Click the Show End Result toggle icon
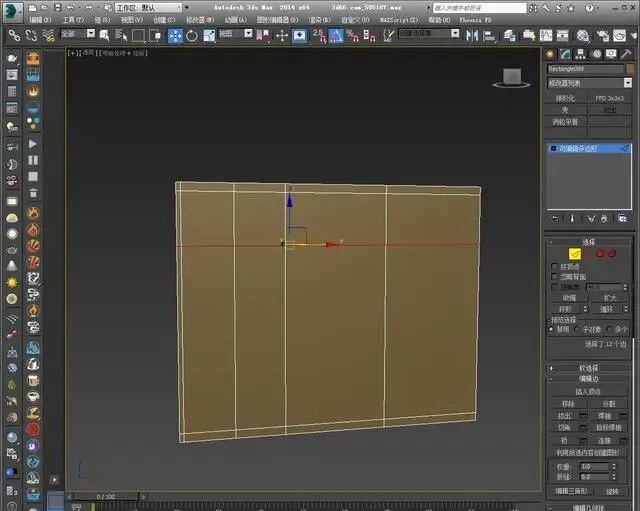The image size is (640, 511). [x=572, y=219]
